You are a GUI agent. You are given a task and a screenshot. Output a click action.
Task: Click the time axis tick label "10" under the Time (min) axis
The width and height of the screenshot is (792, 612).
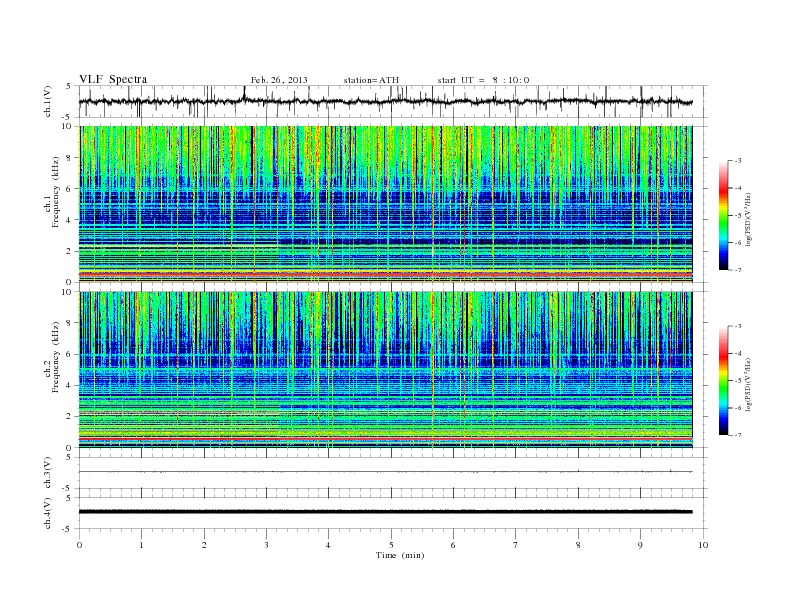pyautogui.click(x=703, y=545)
